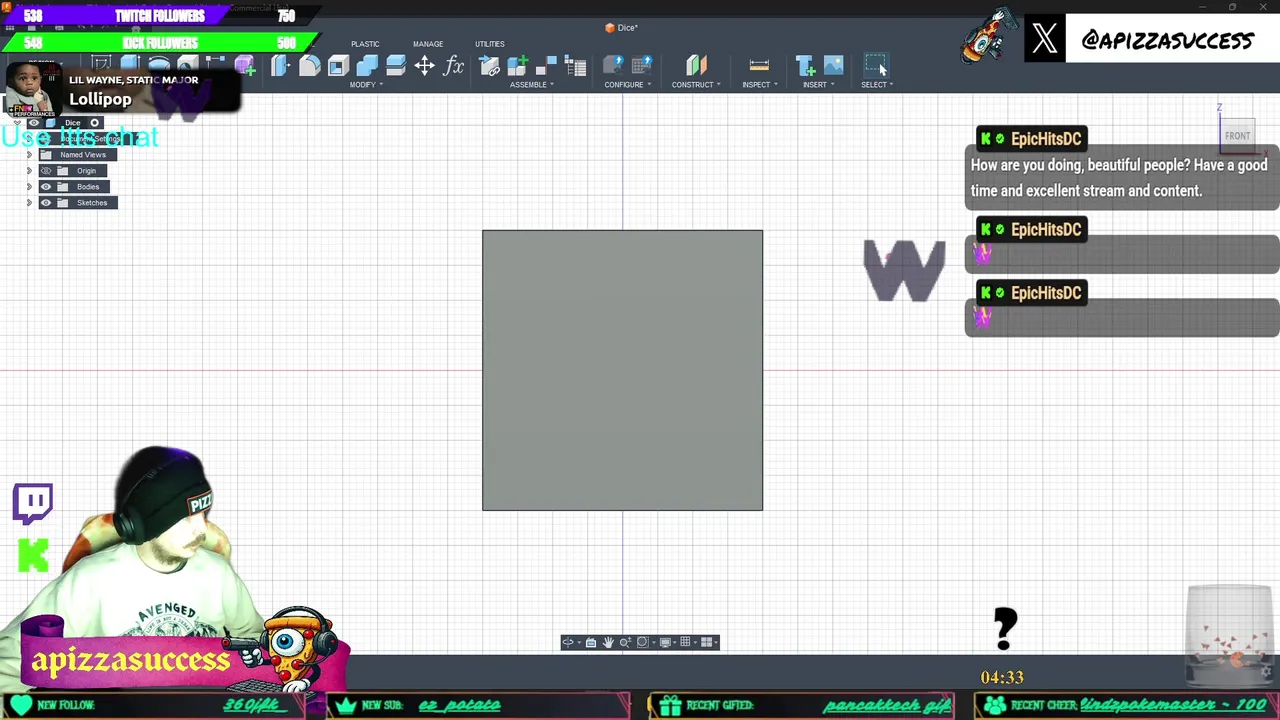Hide the Bodies folder via eye icon
1280x720 pixels.
point(46,187)
